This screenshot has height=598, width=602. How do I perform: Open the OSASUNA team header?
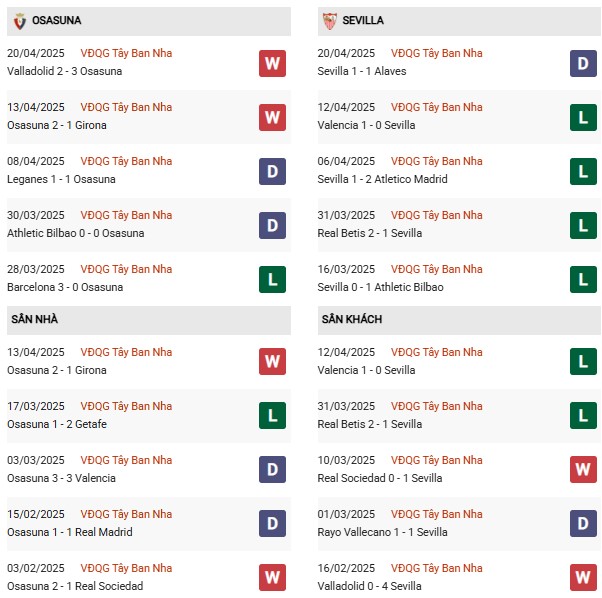149,21
